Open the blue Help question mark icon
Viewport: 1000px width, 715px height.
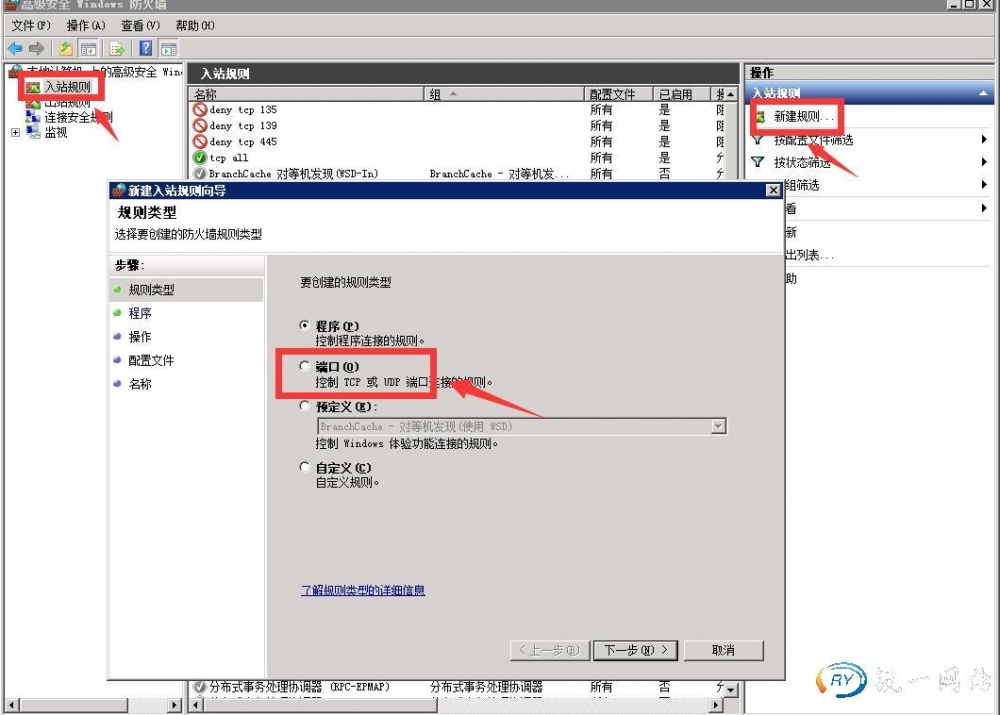pos(146,48)
